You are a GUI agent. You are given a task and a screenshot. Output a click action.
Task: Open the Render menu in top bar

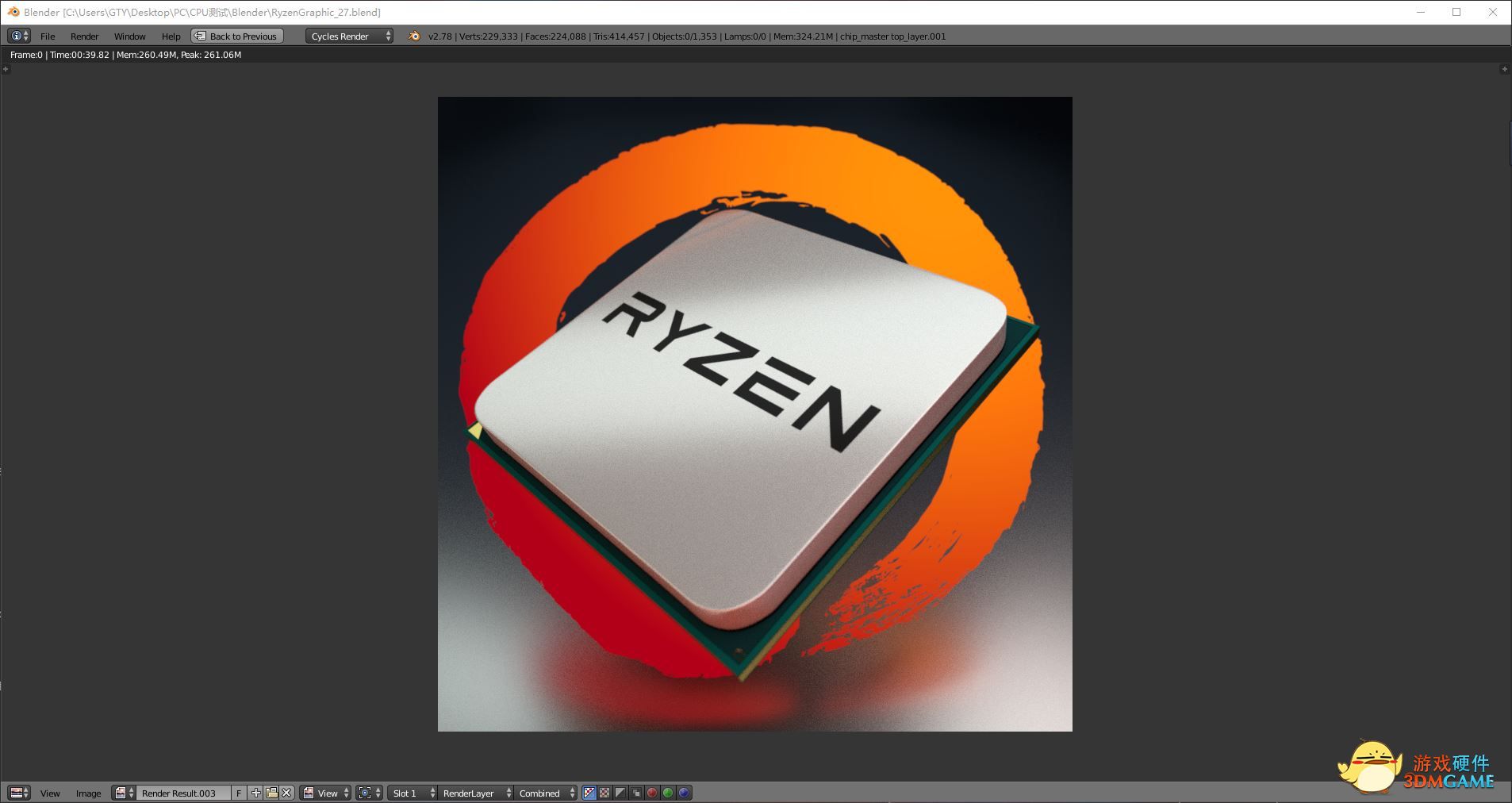[x=84, y=36]
